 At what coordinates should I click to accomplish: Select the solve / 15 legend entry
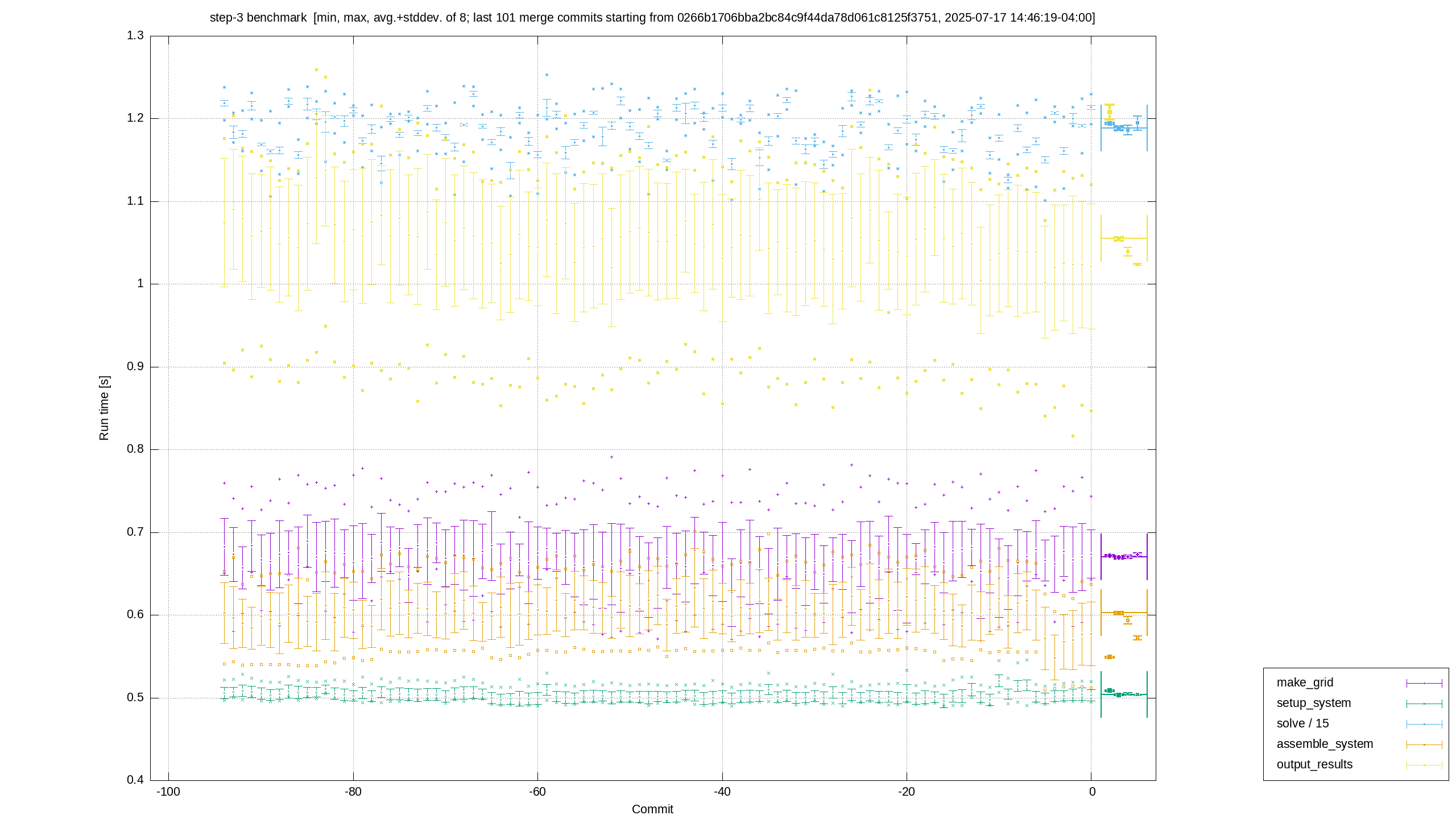tap(1303, 723)
